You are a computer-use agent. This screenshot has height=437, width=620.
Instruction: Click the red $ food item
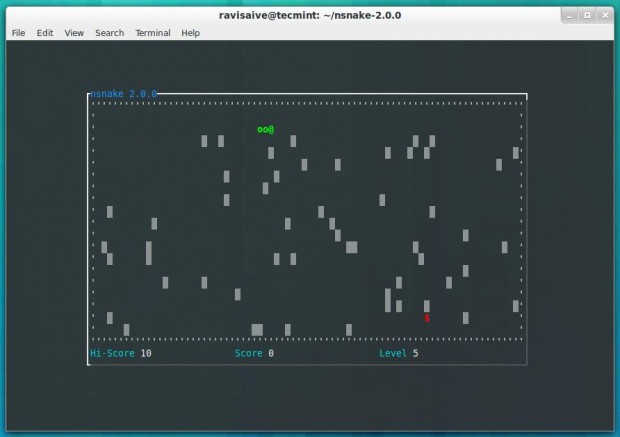427,318
